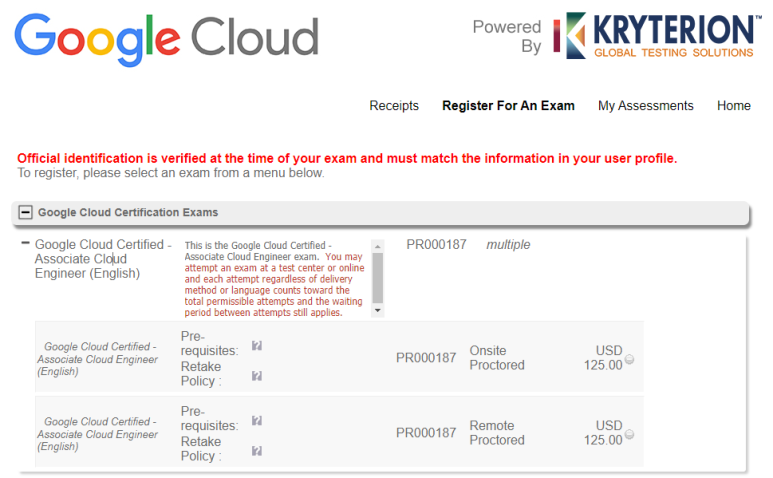Select the Onsite Proctored USD 125.00 radio button

coord(630,359)
